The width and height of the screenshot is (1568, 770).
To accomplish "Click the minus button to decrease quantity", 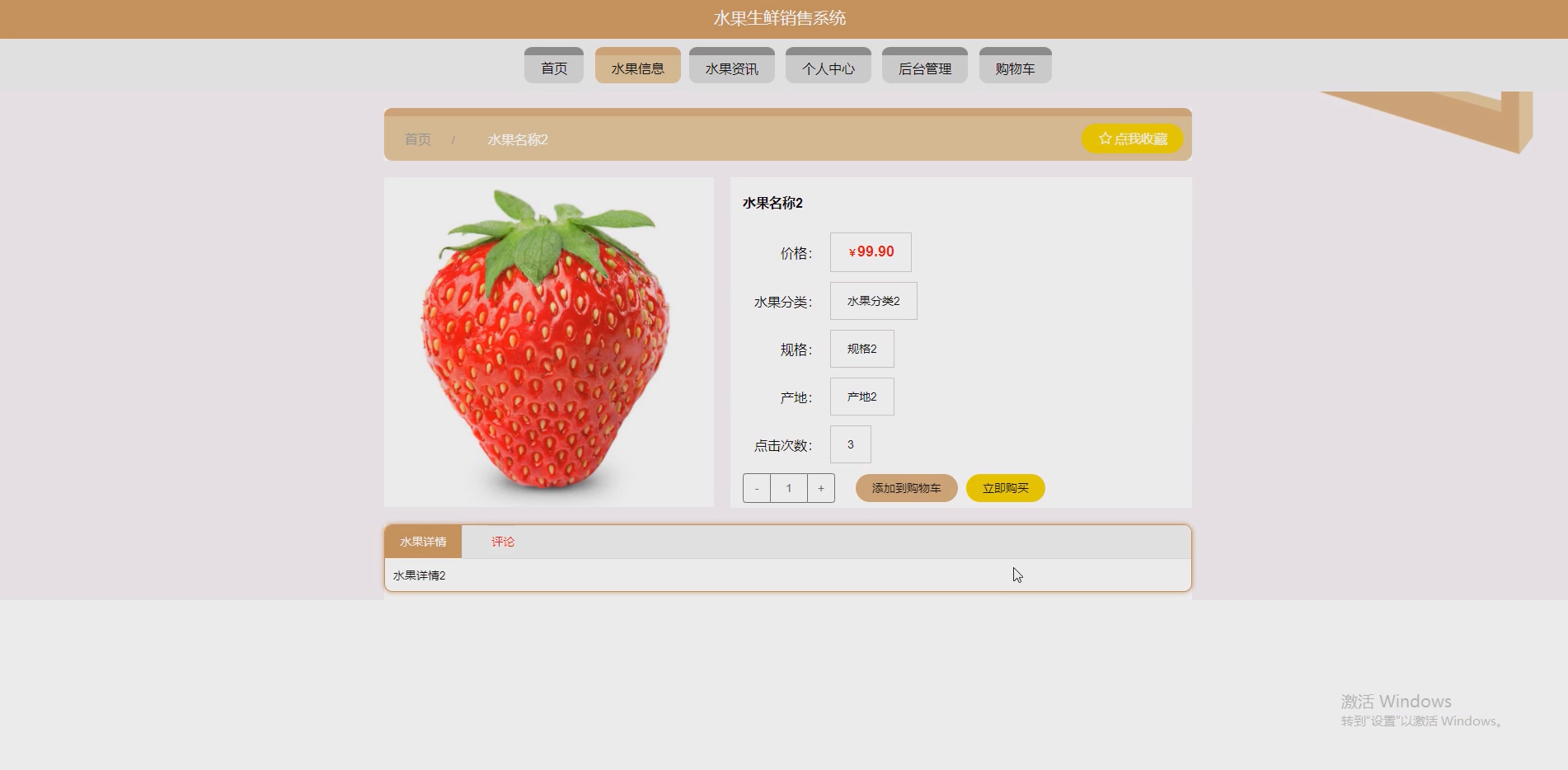I will pos(756,487).
